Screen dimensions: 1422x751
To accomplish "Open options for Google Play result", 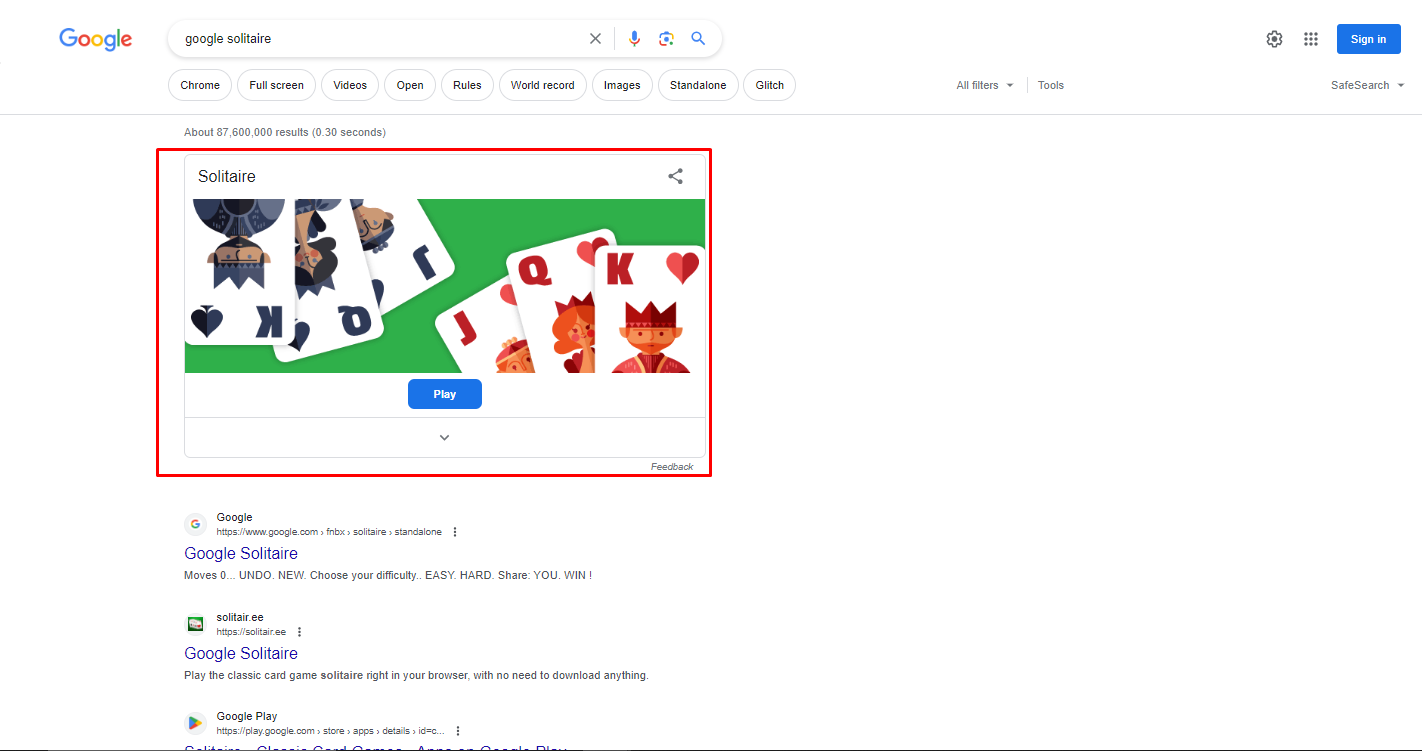I will tap(458, 731).
